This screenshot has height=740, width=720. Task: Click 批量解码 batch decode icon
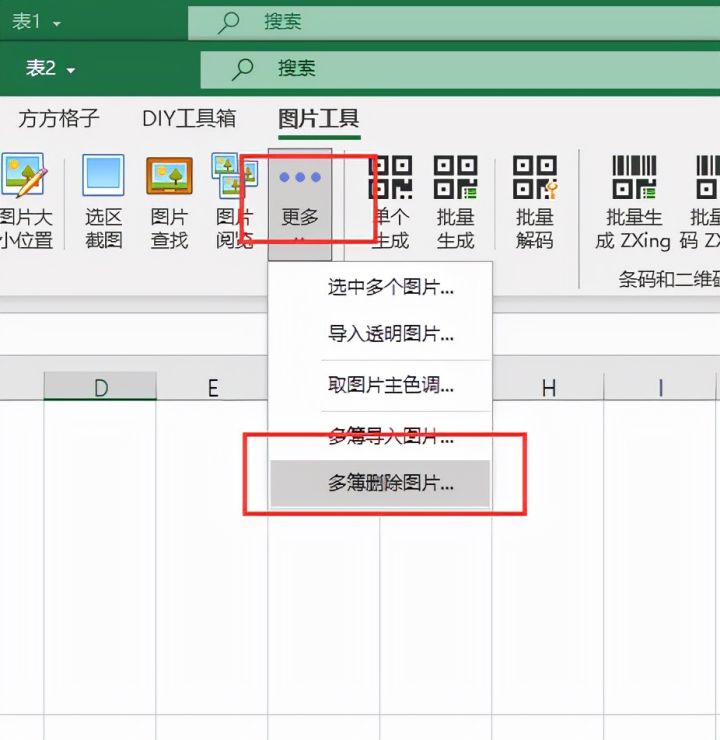pos(535,201)
